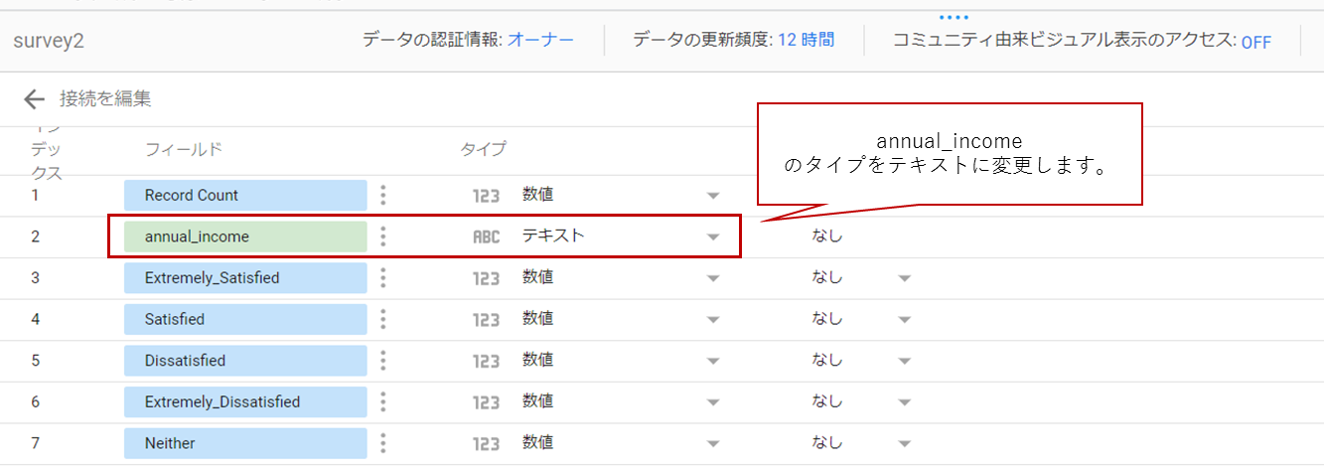Click the フィールド column header

[x=183, y=150]
